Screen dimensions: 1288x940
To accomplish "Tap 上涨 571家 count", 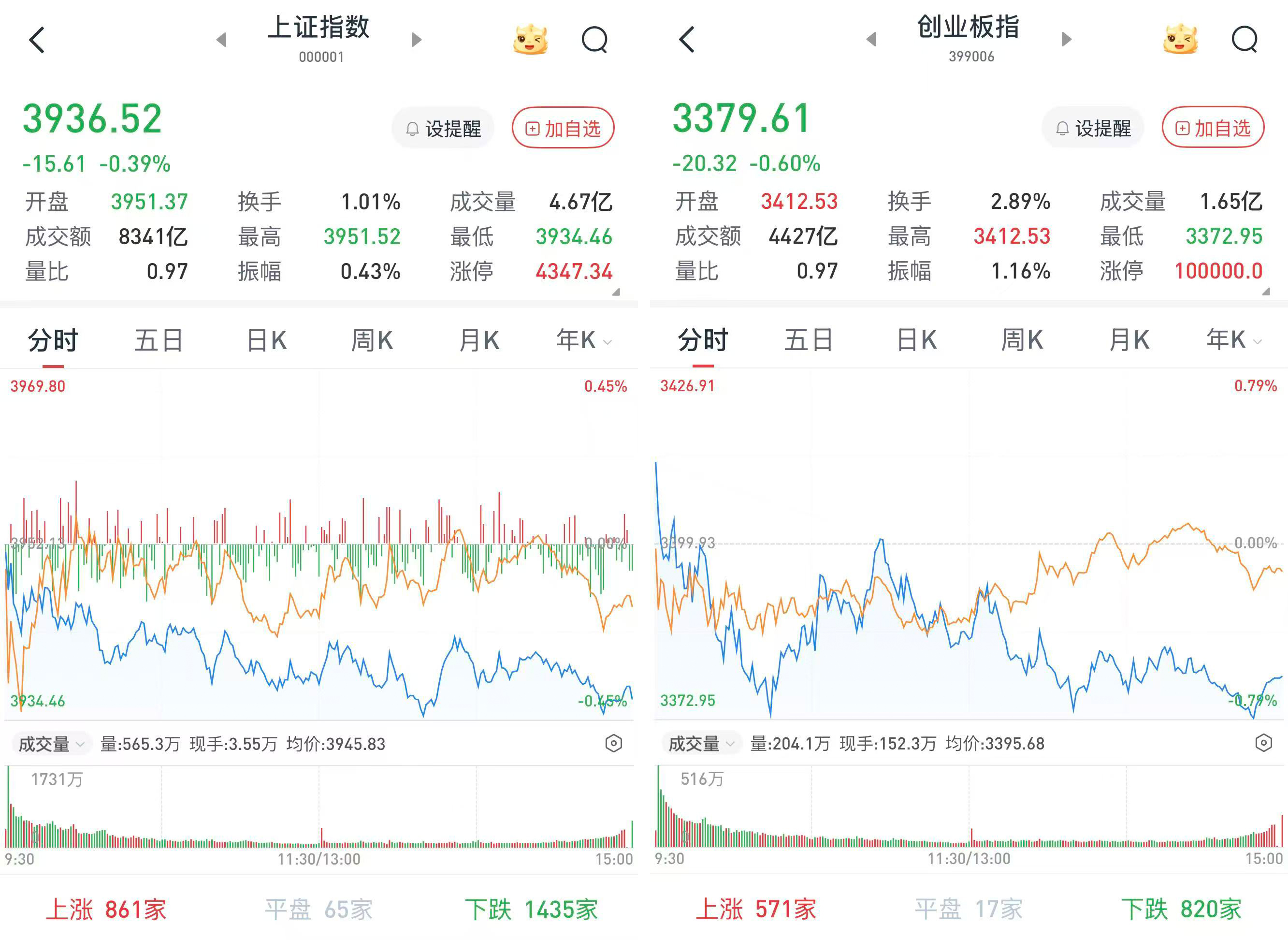I will (x=756, y=909).
